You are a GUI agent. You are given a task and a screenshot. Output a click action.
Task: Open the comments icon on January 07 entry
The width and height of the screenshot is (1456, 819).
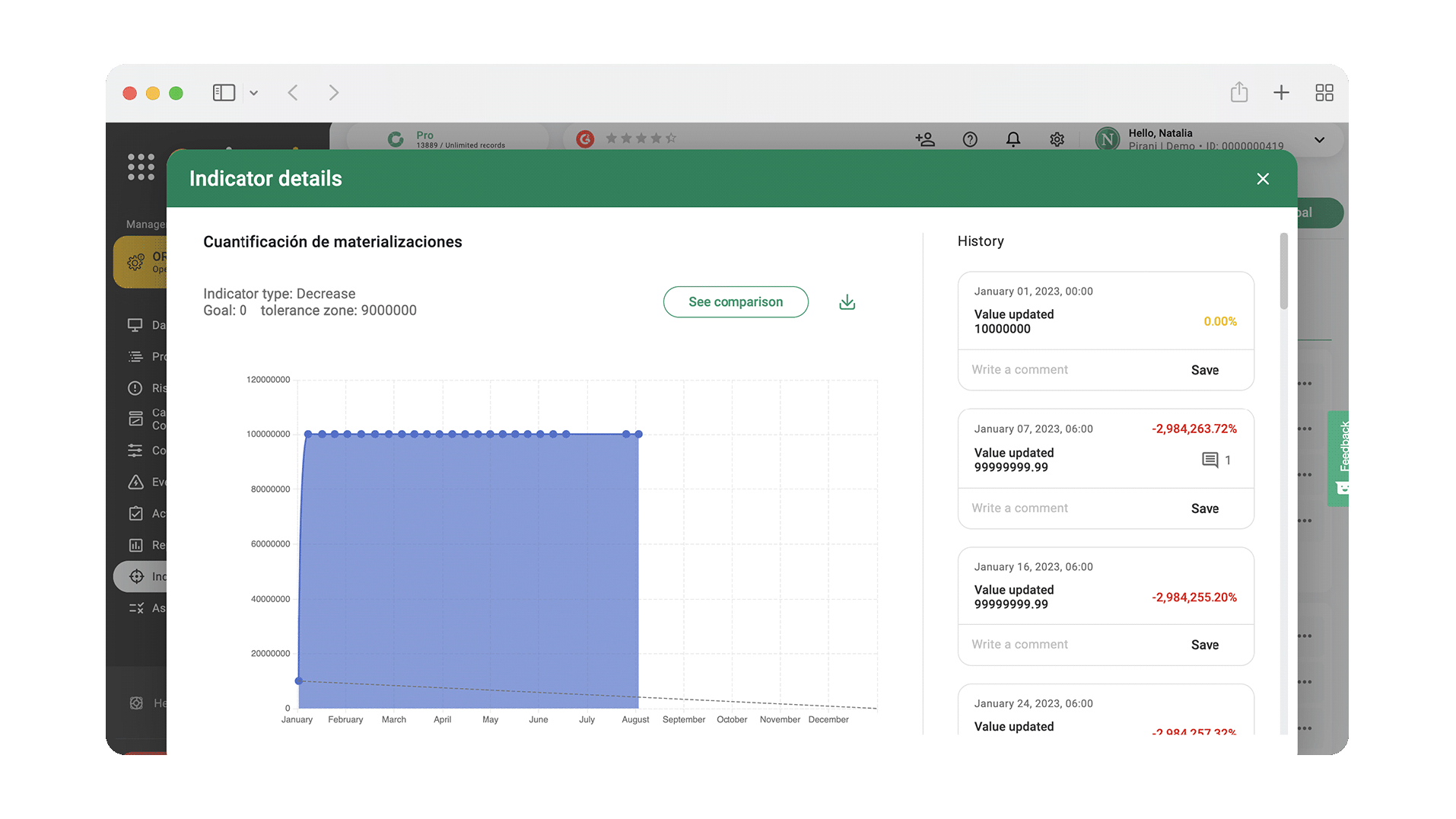[x=1210, y=460]
